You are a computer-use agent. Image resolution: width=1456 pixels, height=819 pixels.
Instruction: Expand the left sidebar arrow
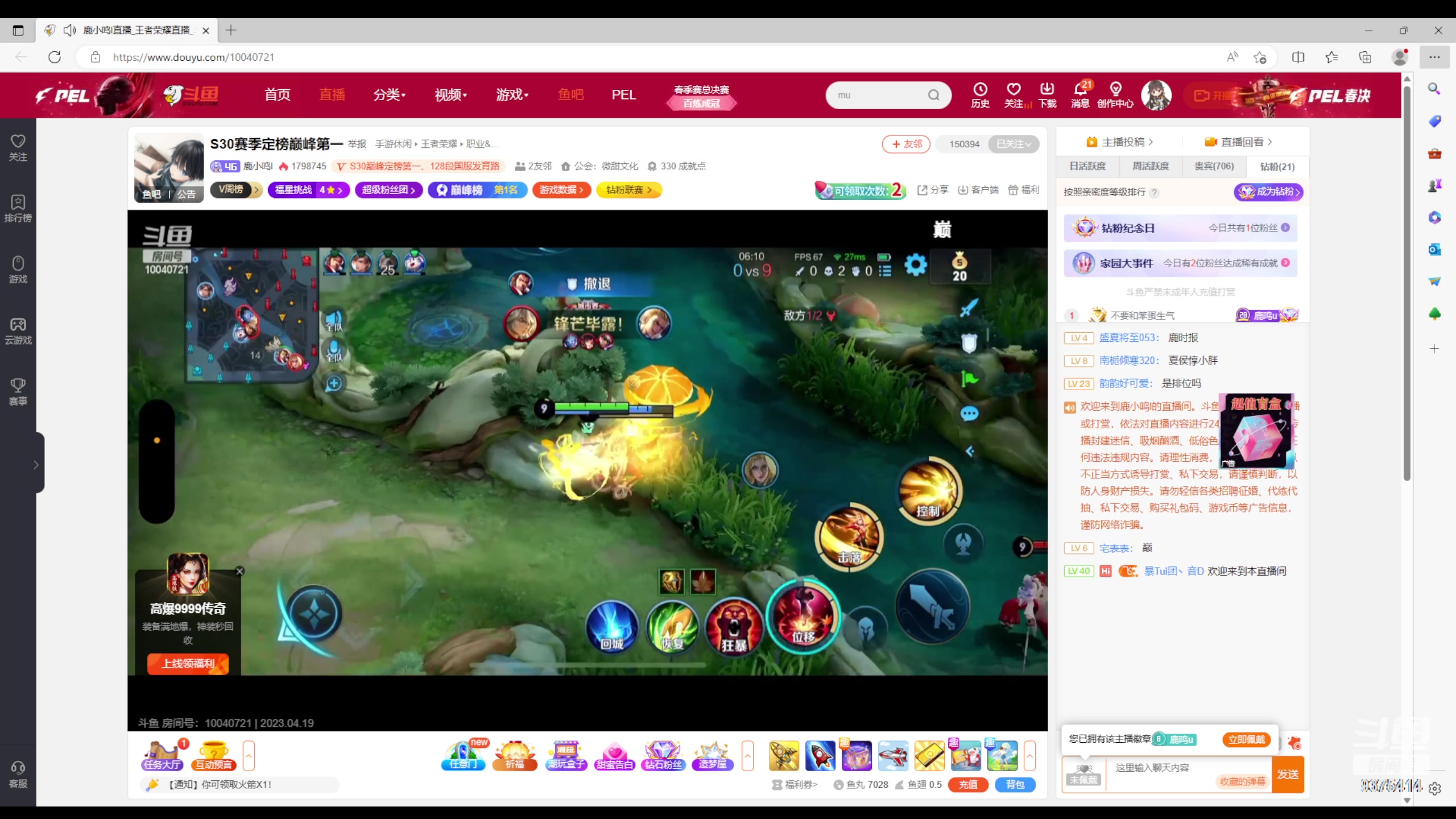click(x=36, y=465)
